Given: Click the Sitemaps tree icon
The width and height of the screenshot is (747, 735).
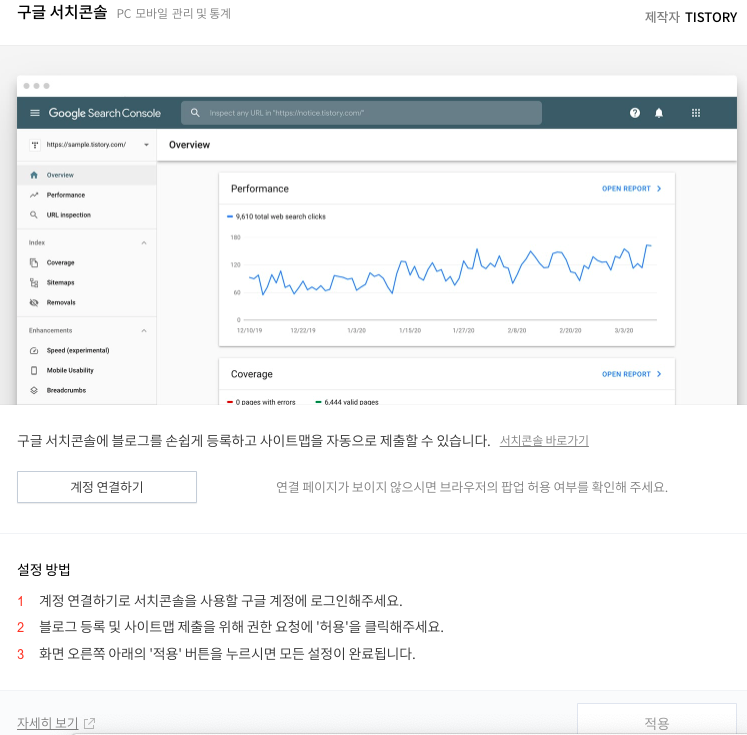Looking at the screenshot, I should (x=34, y=283).
